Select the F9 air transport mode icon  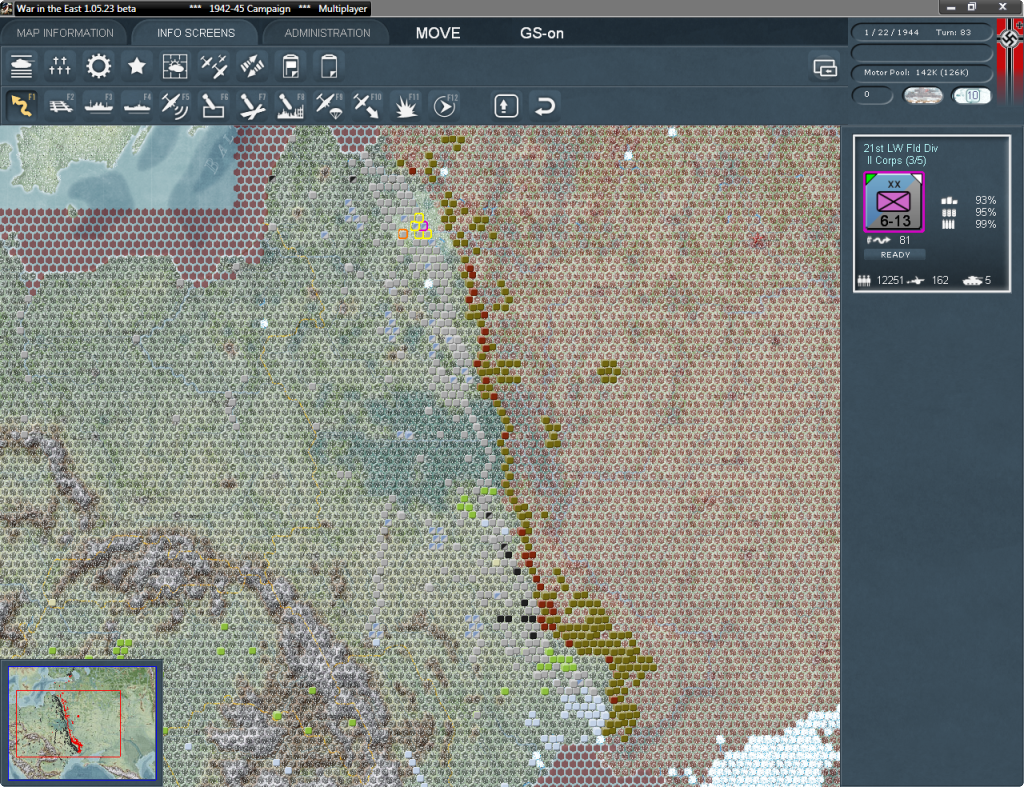pos(329,106)
